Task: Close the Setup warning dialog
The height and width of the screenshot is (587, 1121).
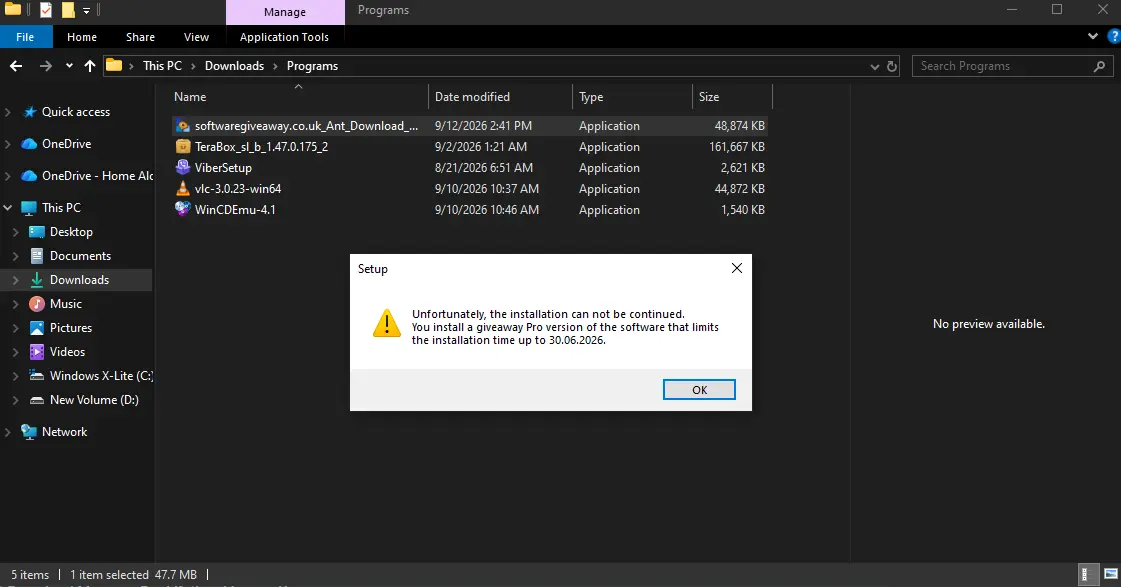Action: (736, 268)
